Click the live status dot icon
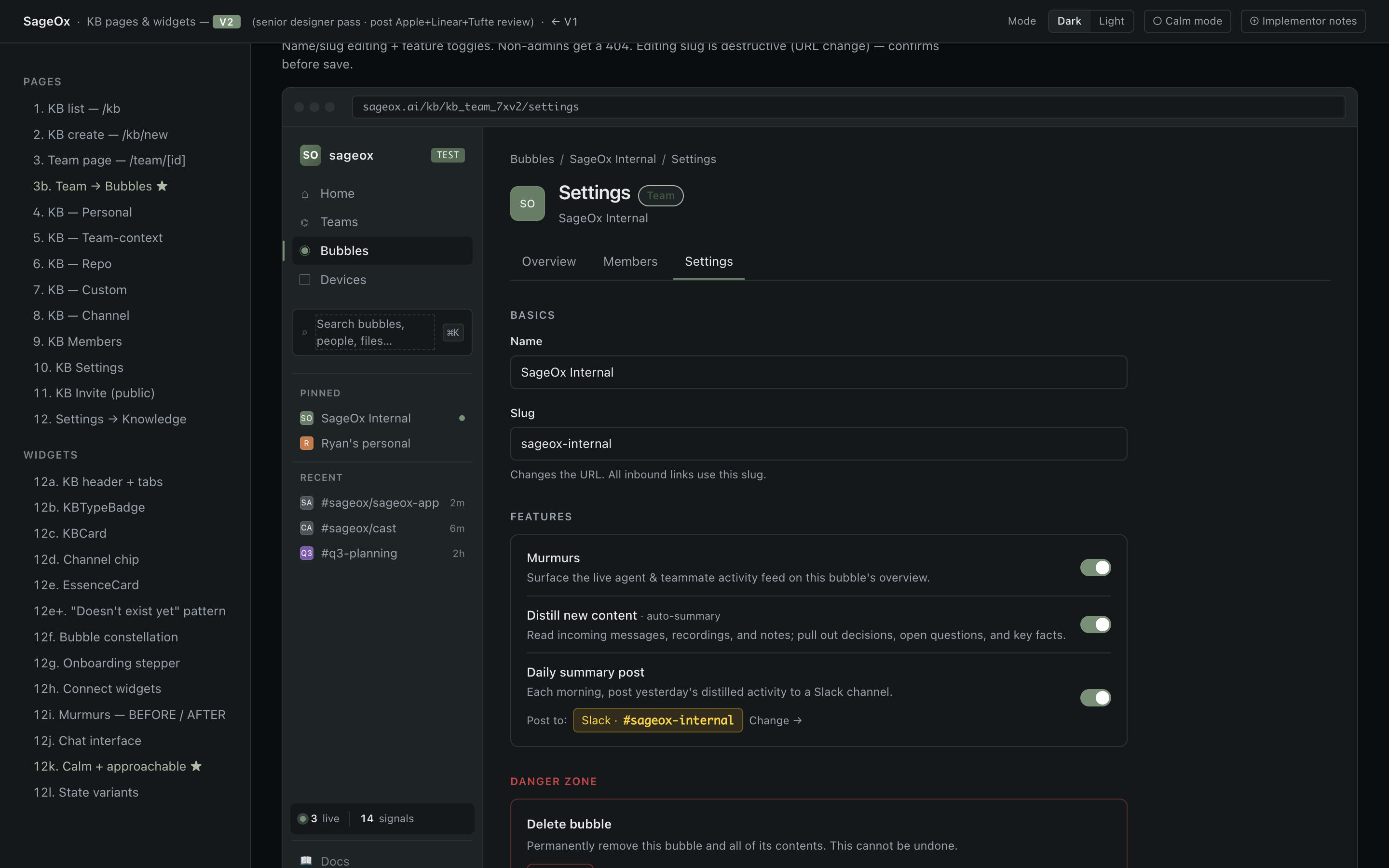Screen dimensions: 1389x868 pos(302,819)
